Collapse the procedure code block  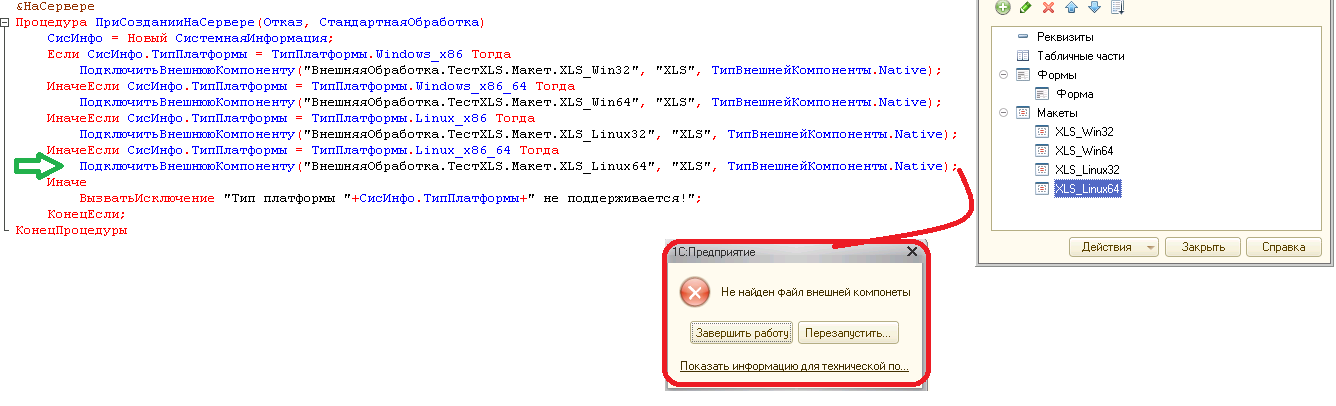(5, 21)
